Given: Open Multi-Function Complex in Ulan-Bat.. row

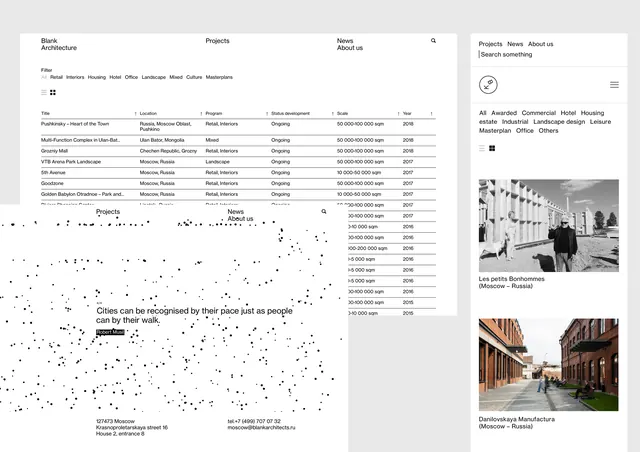Looking at the screenshot, I should click(x=238, y=140).
